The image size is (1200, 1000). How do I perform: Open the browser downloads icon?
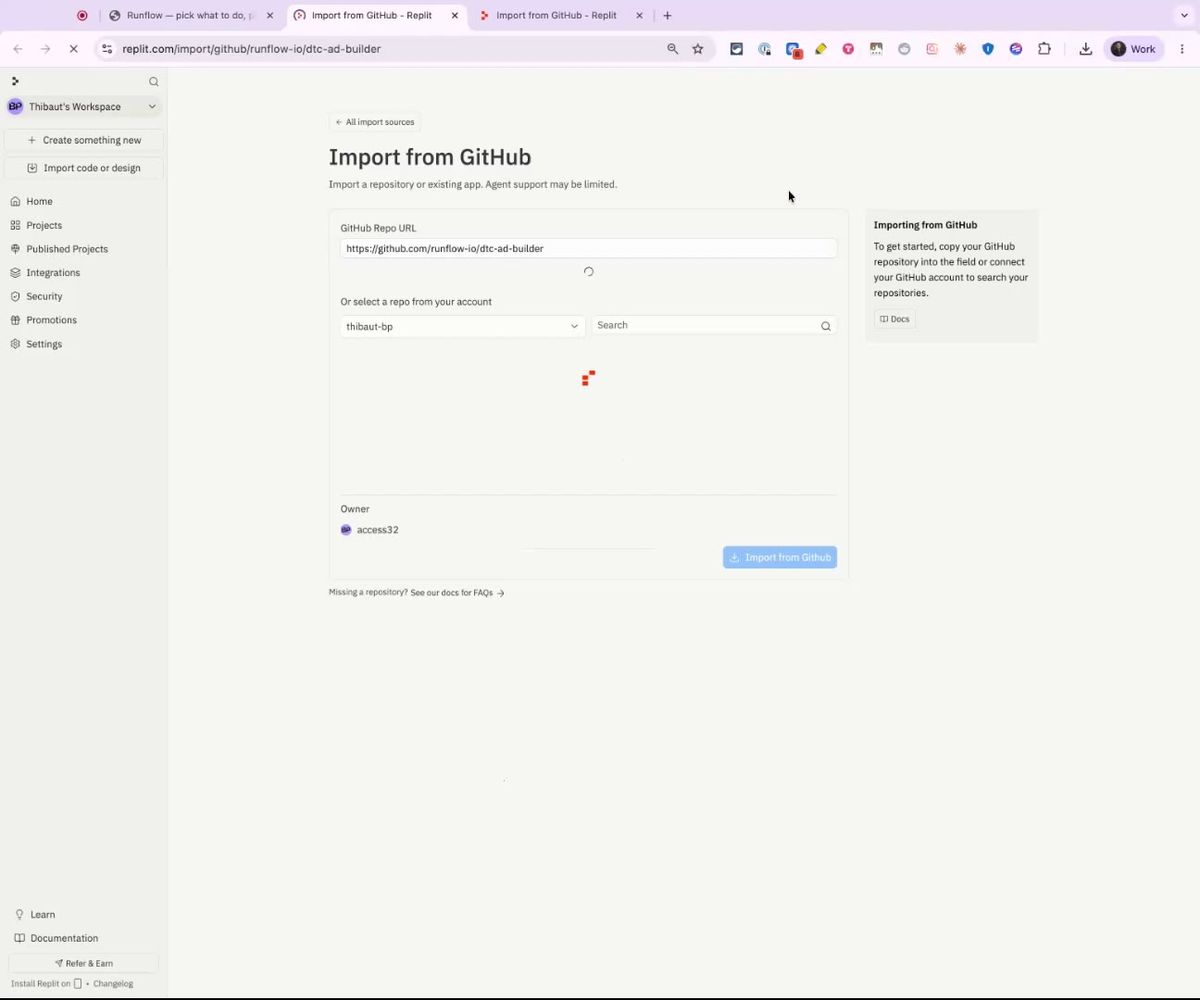[1086, 49]
